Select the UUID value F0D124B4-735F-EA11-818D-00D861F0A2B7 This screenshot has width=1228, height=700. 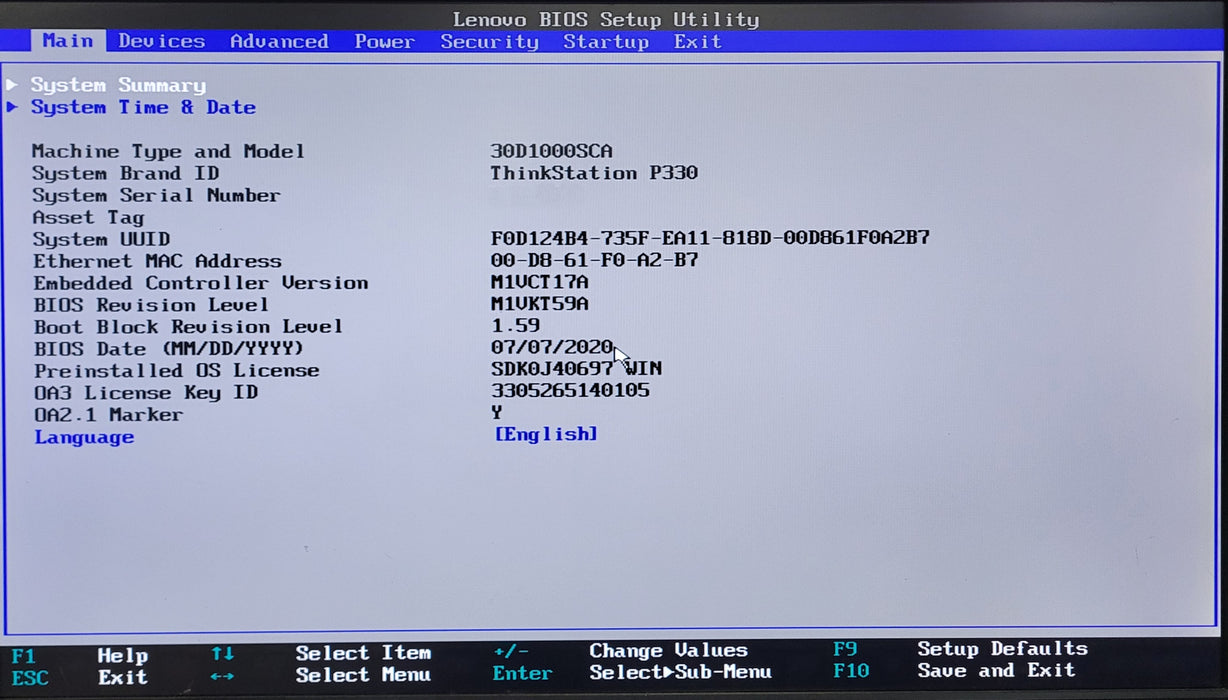(710, 238)
